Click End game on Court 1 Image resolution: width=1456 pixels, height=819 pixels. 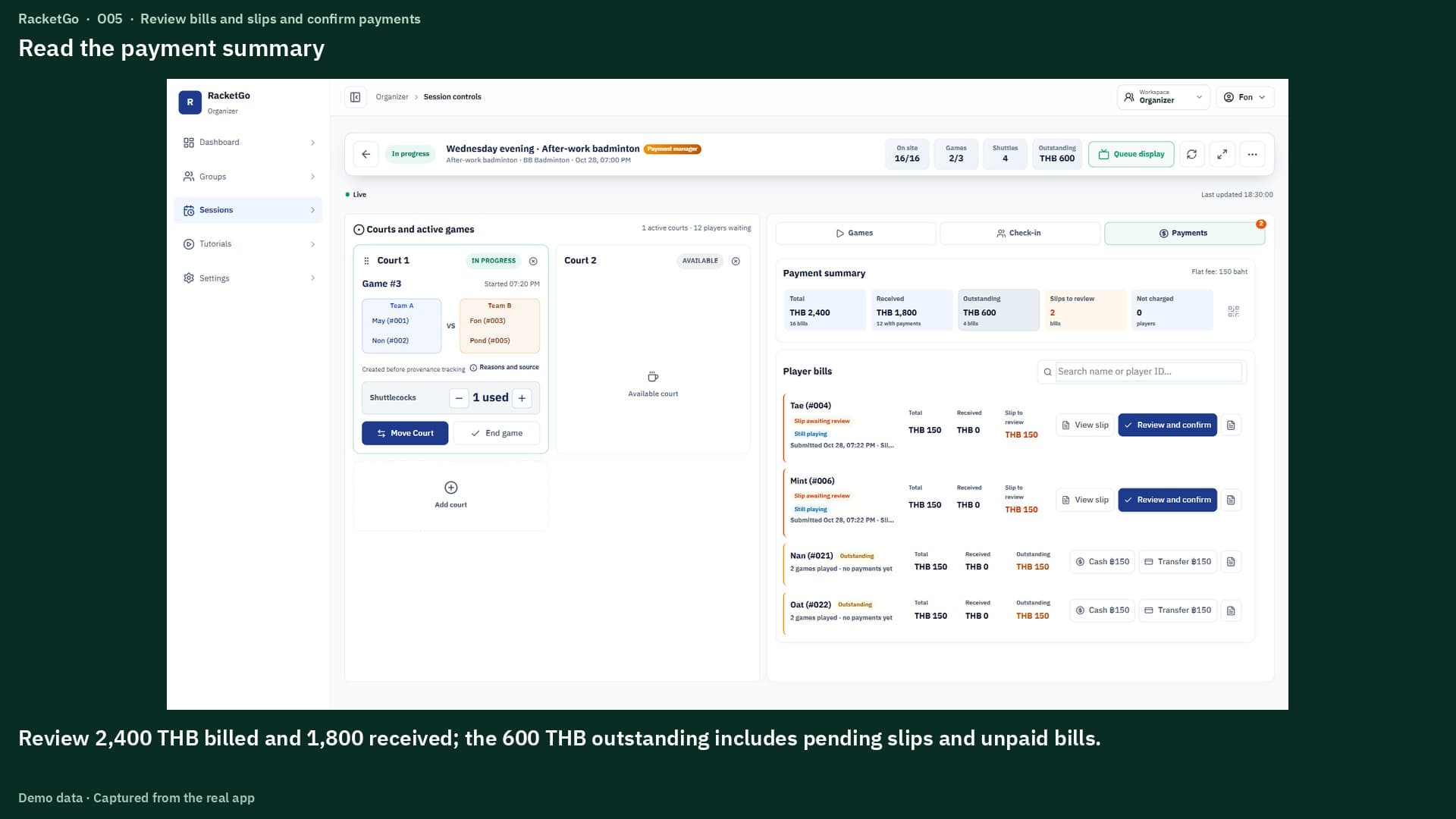click(497, 433)
